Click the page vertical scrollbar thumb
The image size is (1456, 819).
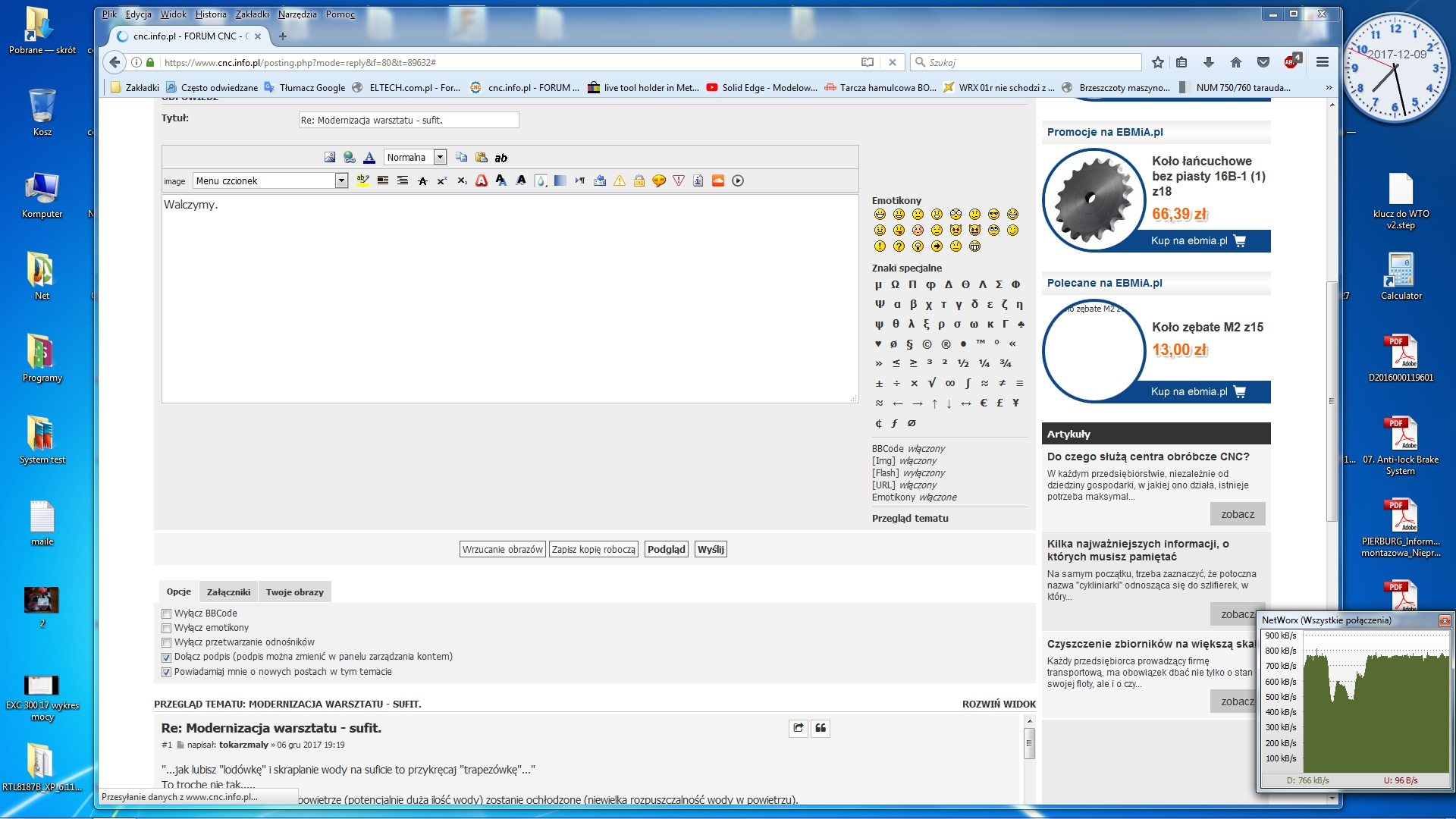(1332, 401)
